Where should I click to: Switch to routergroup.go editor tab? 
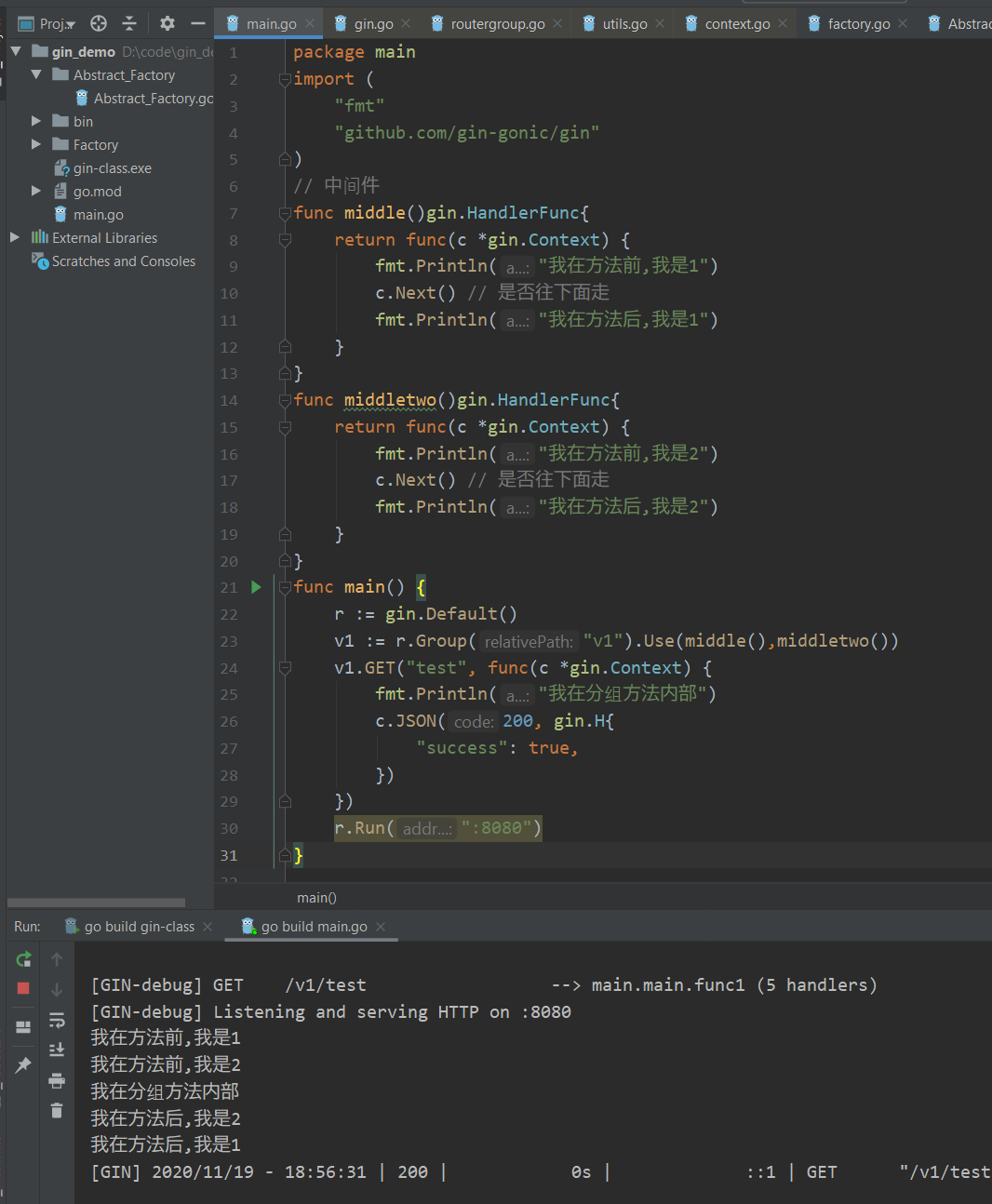point(498,24)
